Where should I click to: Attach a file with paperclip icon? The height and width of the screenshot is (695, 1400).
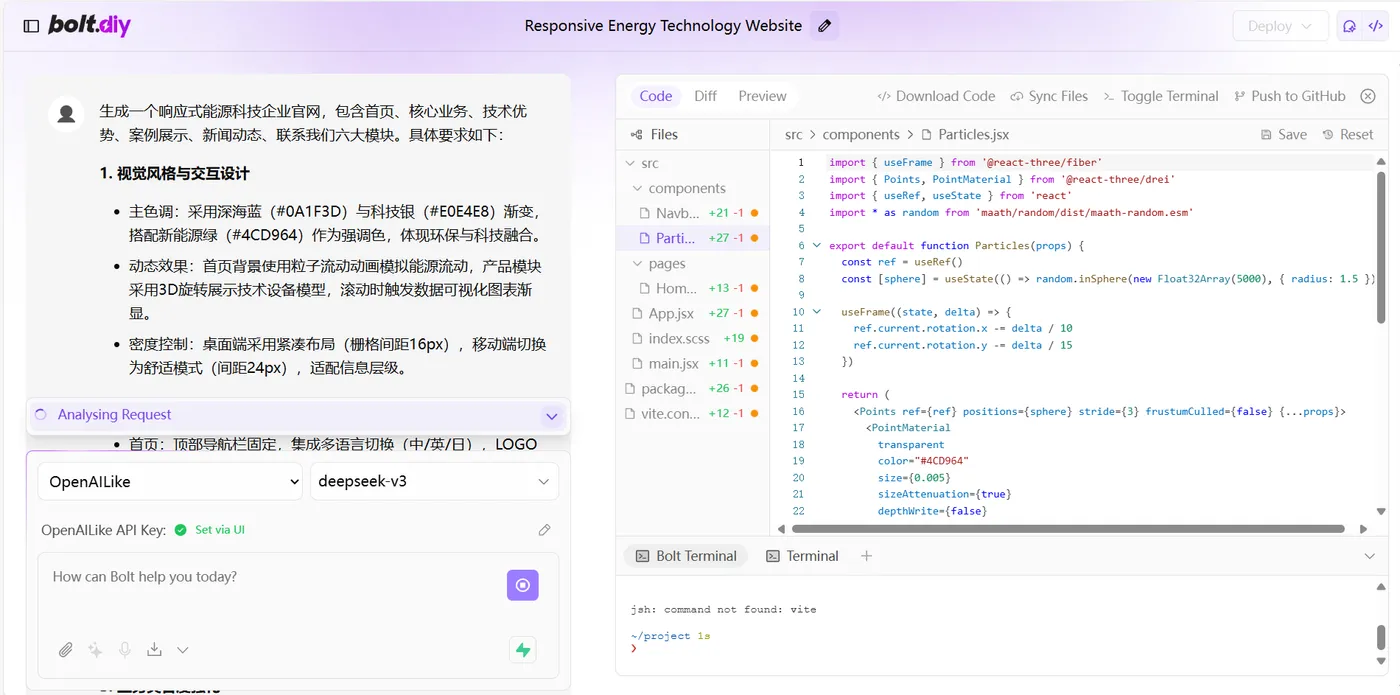pyautogui.click(x=65, y=650)
